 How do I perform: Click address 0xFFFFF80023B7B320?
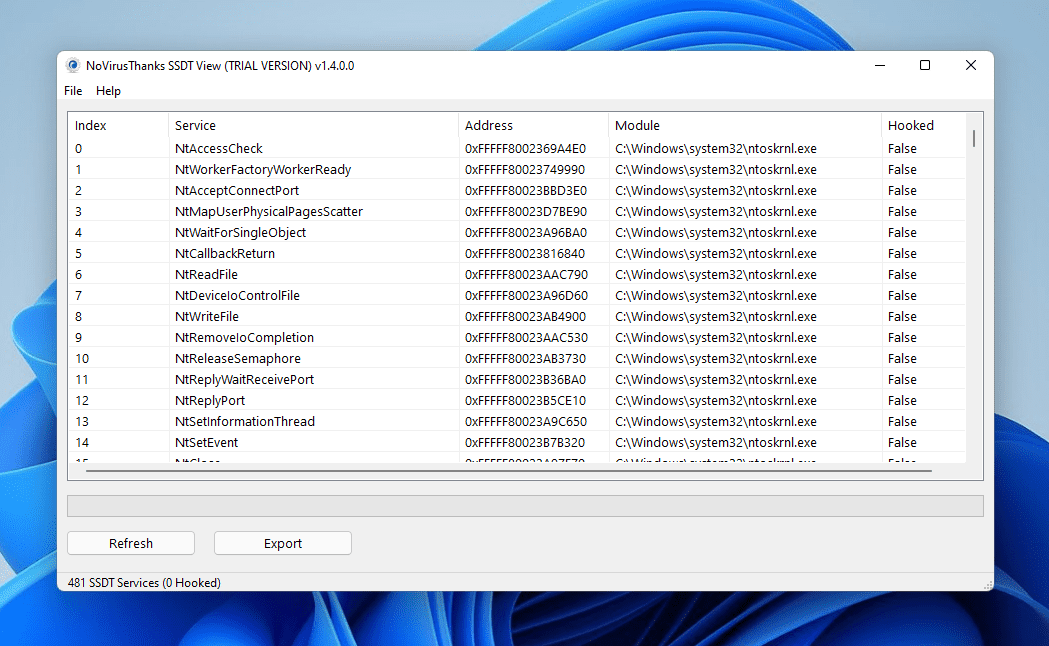[x=525, y=443]
